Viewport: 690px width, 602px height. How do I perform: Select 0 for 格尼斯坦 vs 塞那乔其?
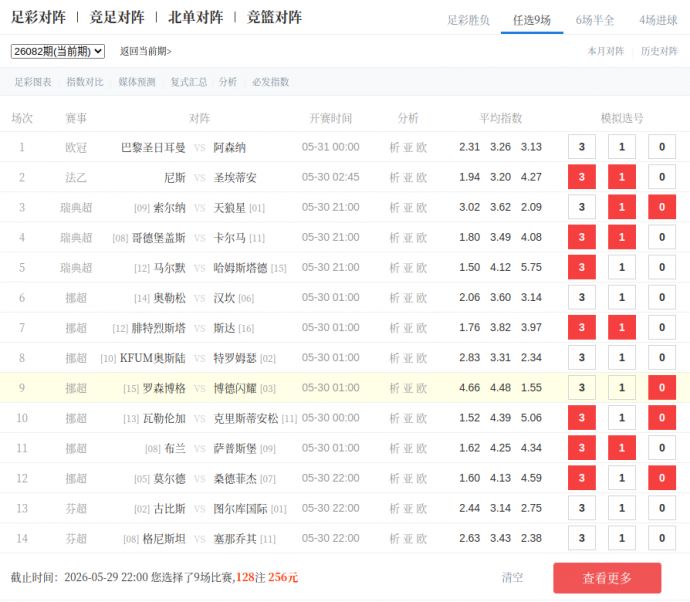click(662, 539)
